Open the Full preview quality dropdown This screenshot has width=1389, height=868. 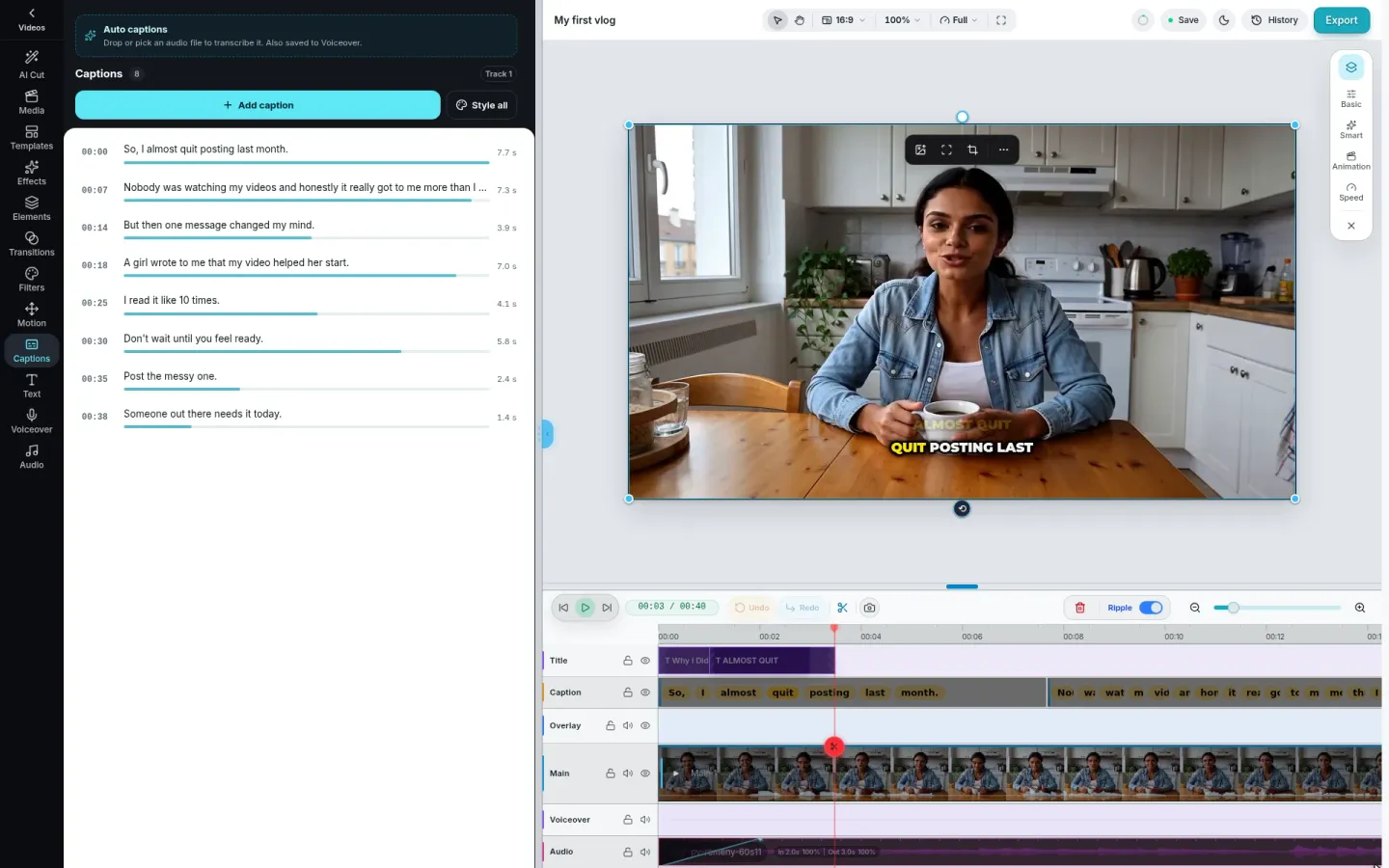[x=959, y=20]
